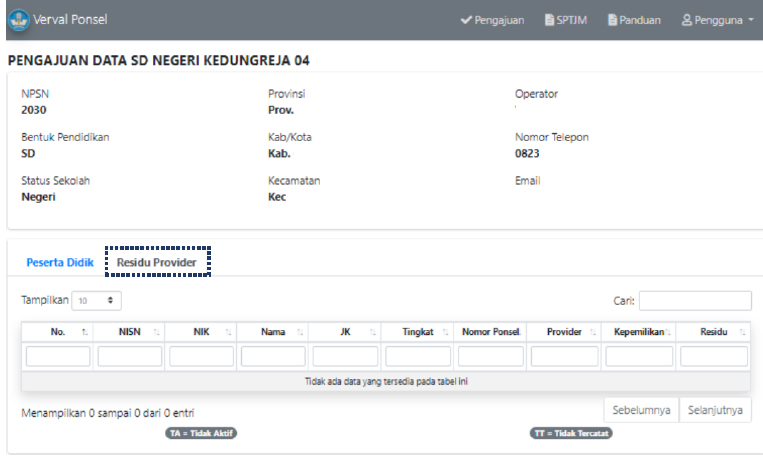Click the Residu column filter field
This screenshot has height=456, width=763.
[714, 356]
